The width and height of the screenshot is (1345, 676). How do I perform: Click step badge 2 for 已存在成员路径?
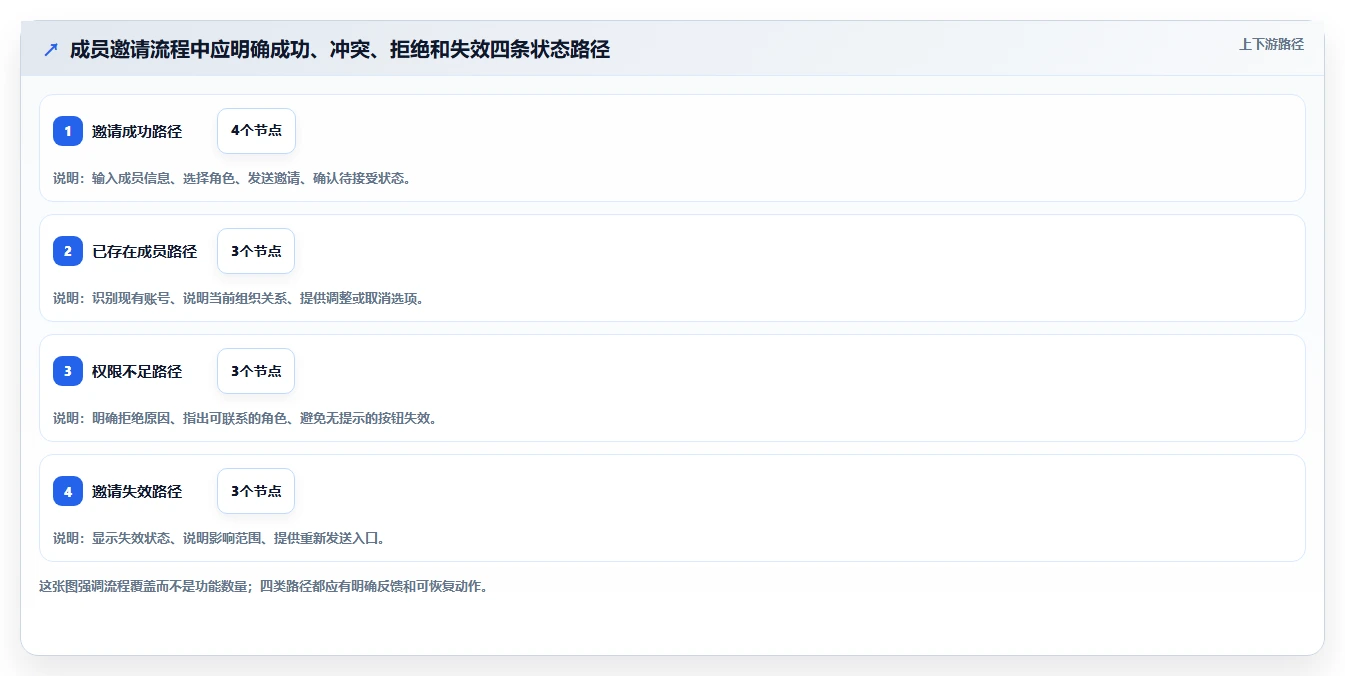tap(68, 251)
